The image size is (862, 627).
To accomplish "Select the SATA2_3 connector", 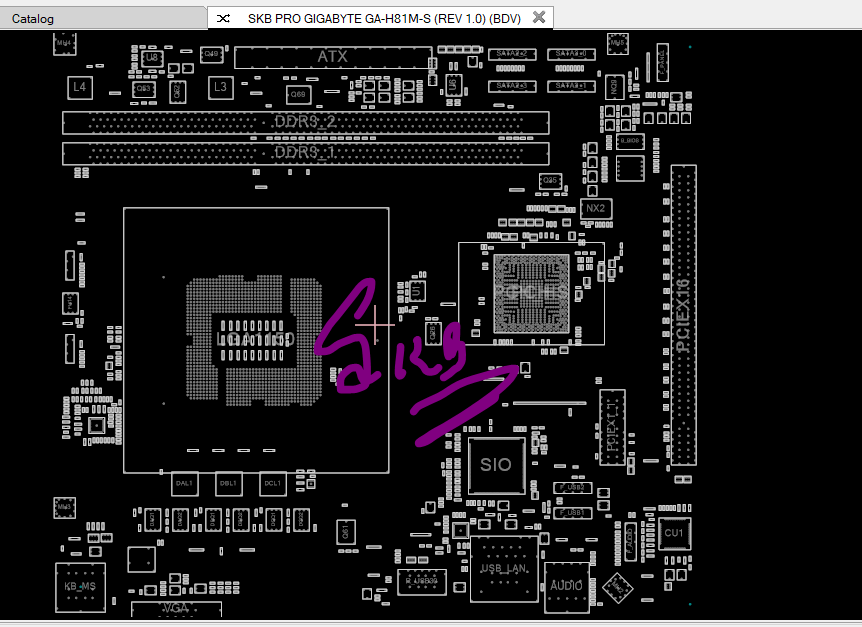I will point(512,86).
